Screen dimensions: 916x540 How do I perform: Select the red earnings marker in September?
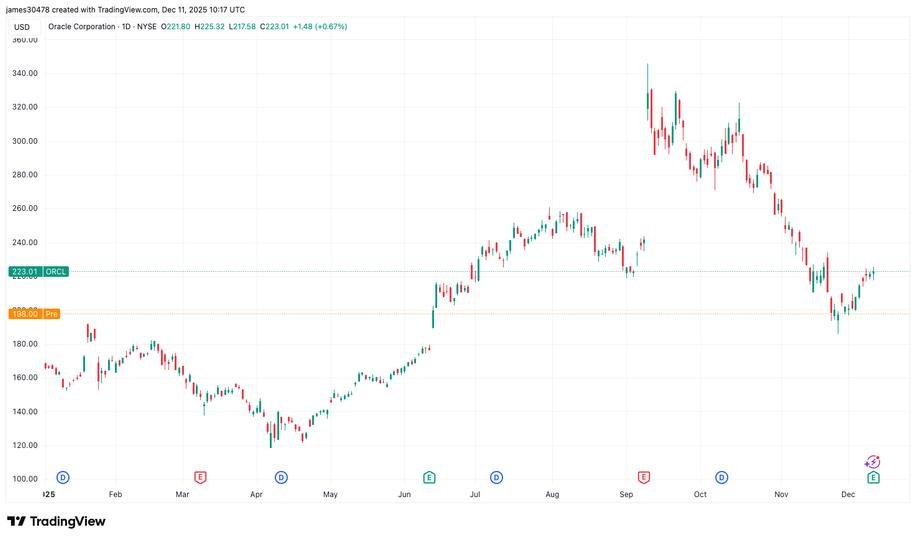point(643,478)
